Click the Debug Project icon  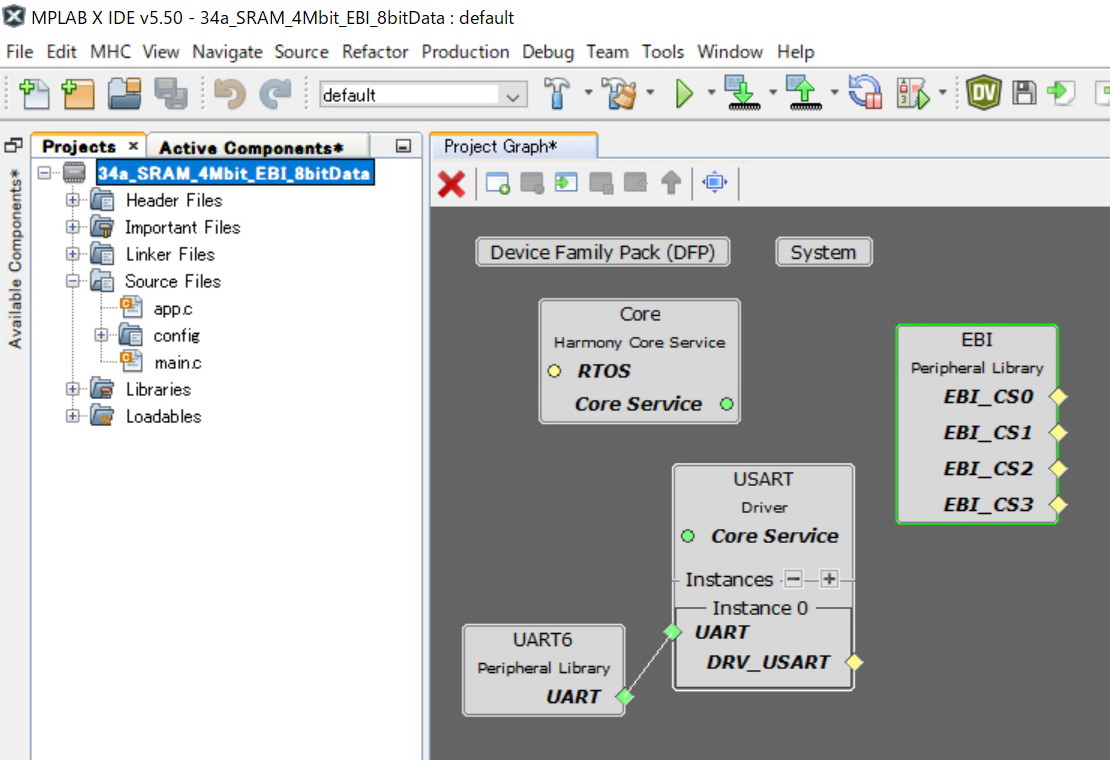(913, 93)
